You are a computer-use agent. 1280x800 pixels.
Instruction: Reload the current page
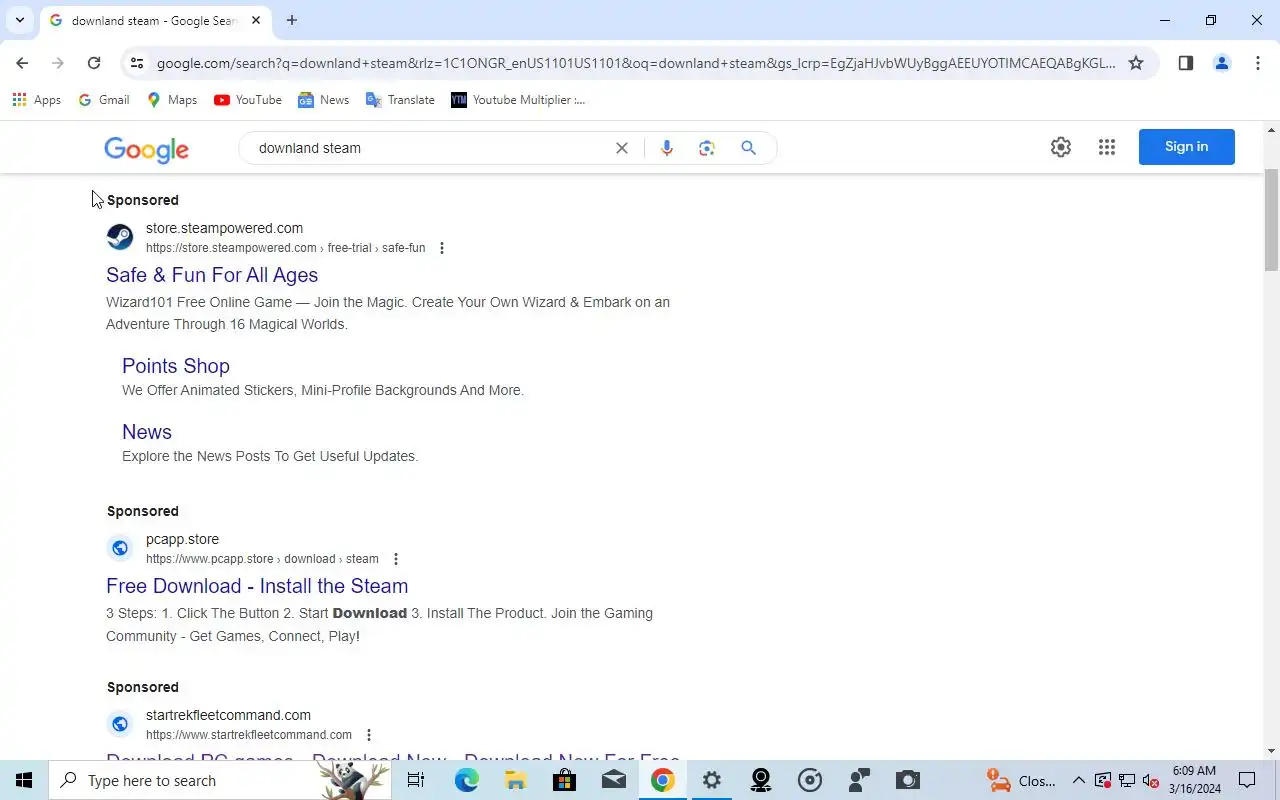click(94, 63)
